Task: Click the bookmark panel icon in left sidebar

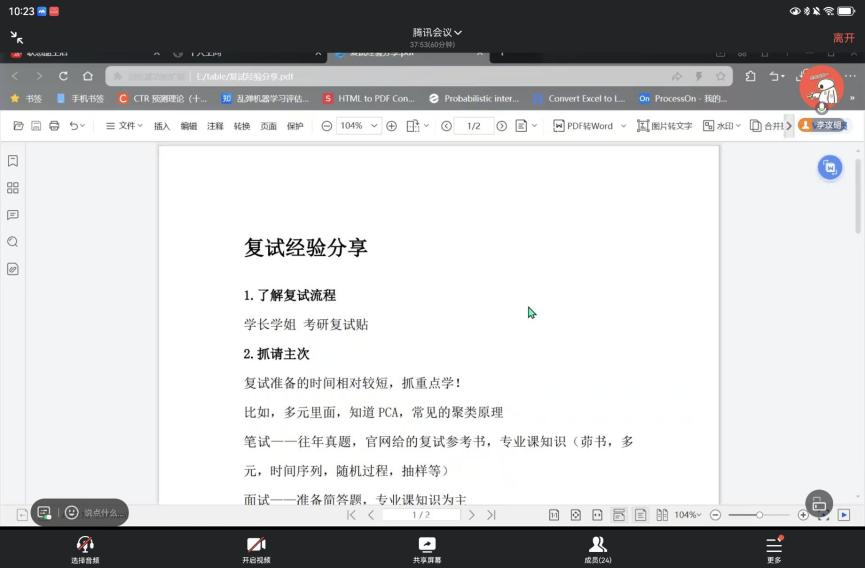Action: coord(13,160)
